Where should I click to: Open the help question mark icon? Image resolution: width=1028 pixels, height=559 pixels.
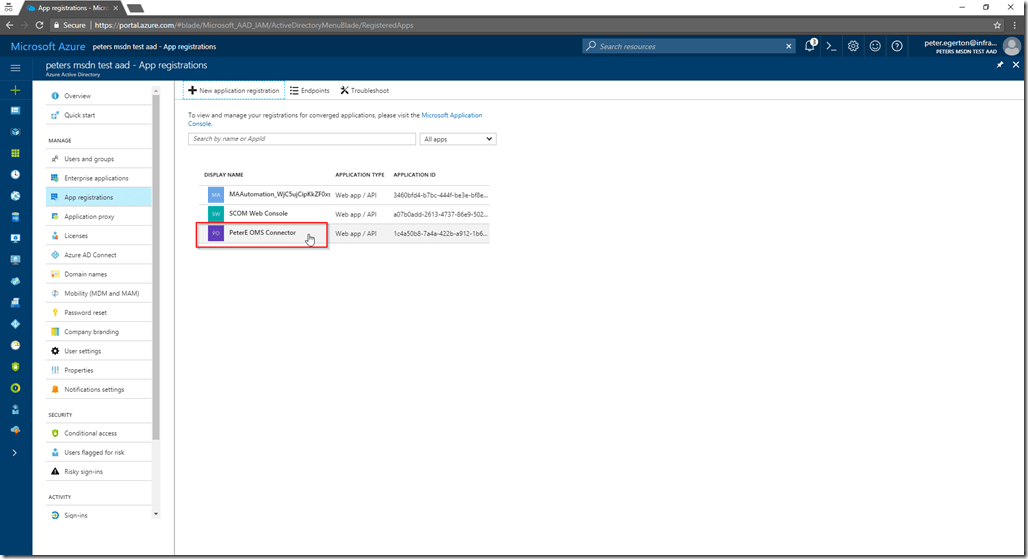coord(897,46)
